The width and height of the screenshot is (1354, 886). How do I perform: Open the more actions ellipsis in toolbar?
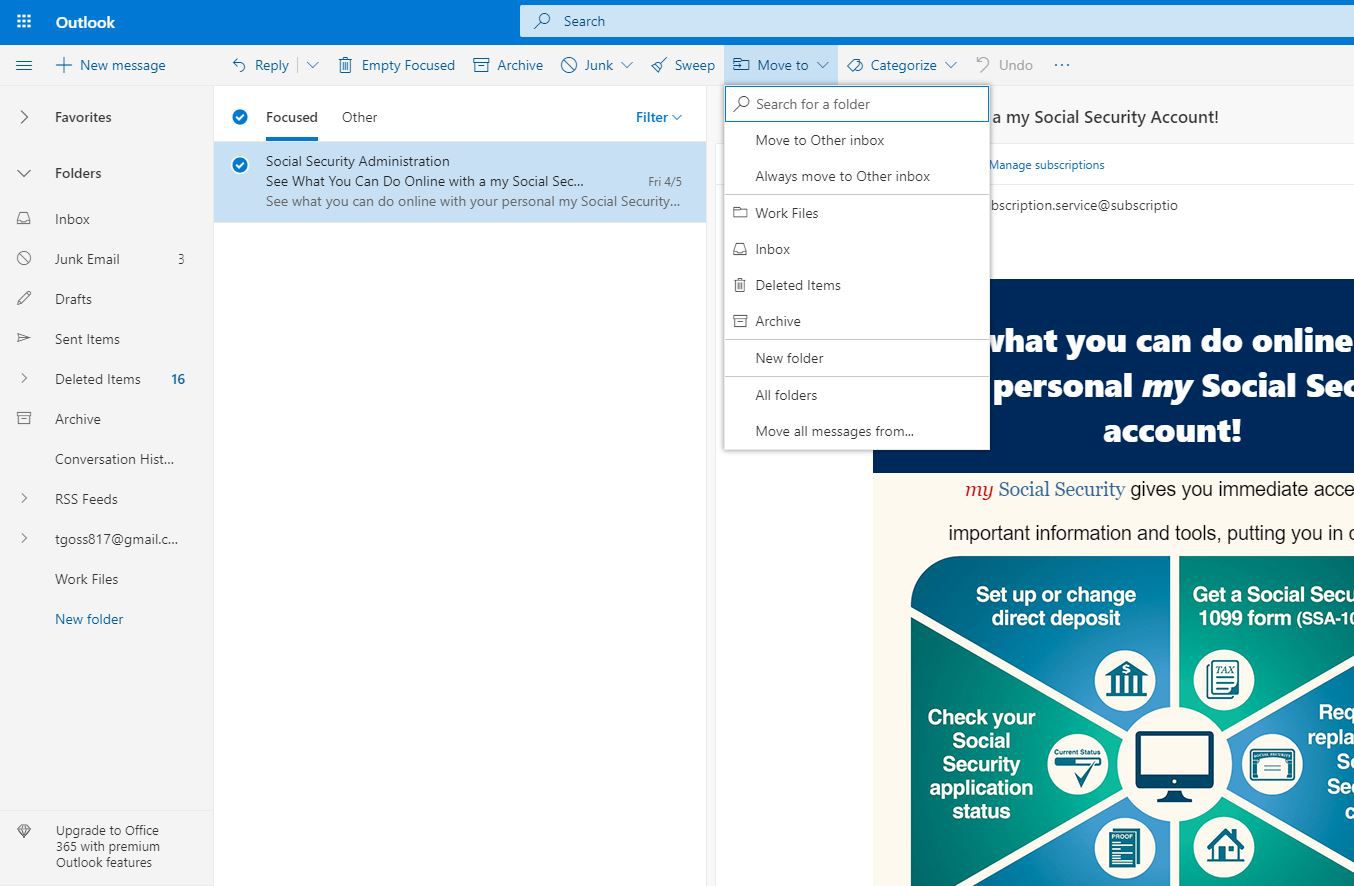coord(1062,65)
